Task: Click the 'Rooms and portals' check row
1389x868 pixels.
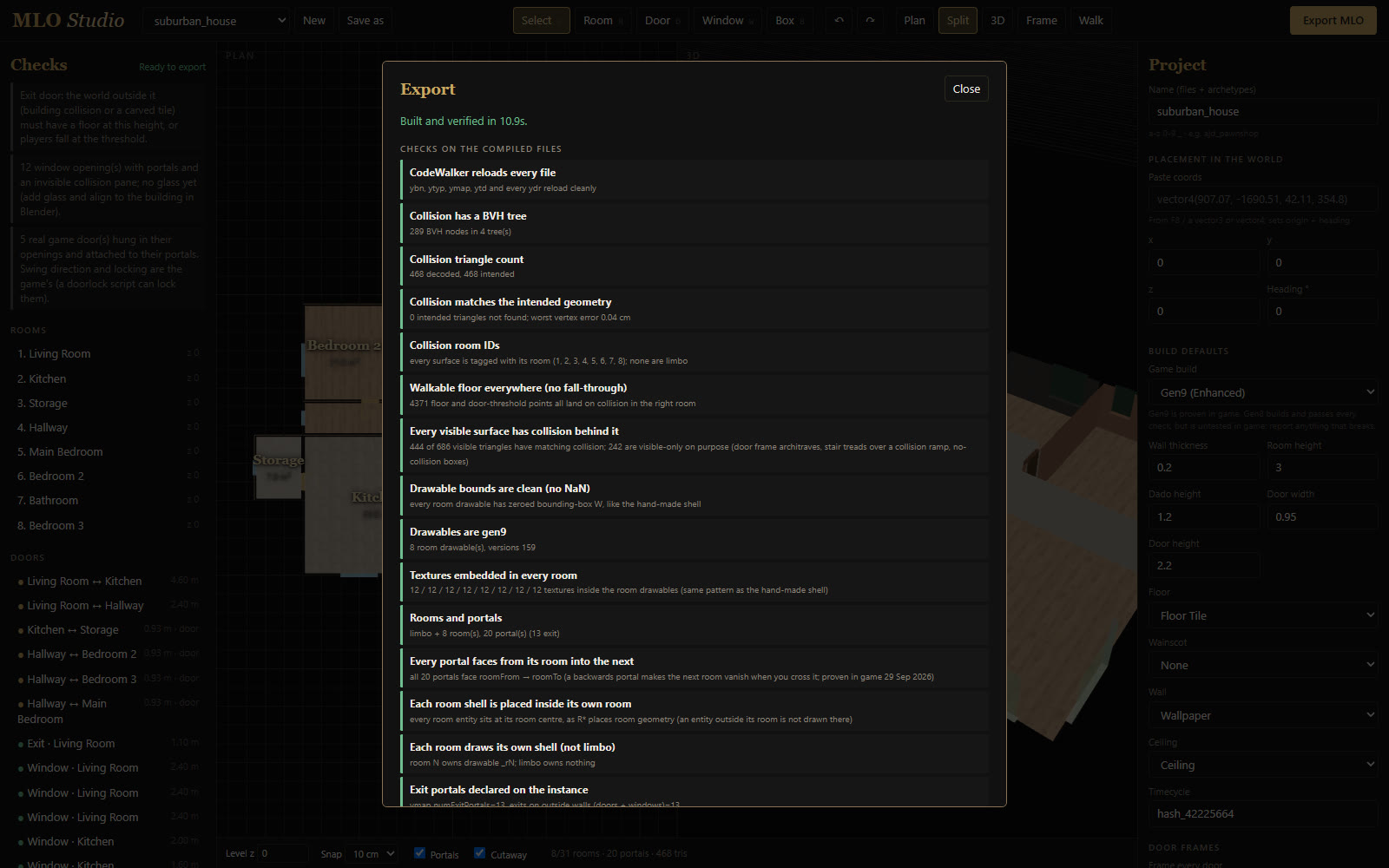Action: [x=694, y=625]
